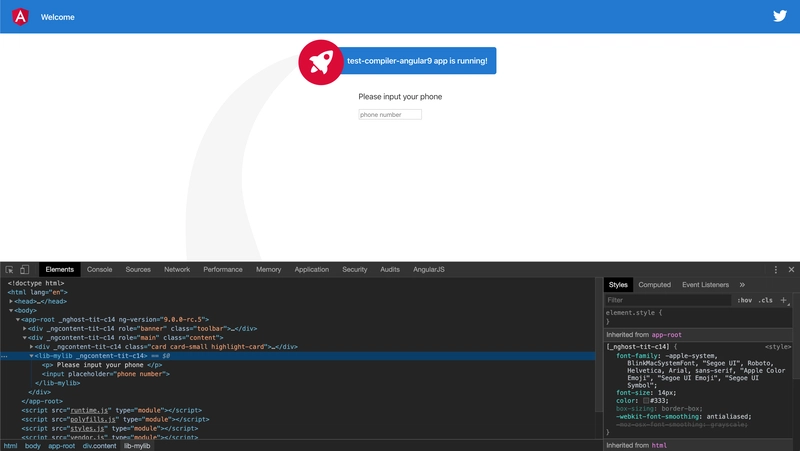800x451 pixels.
Task: Open the Network tab
Action: point(177,269)
